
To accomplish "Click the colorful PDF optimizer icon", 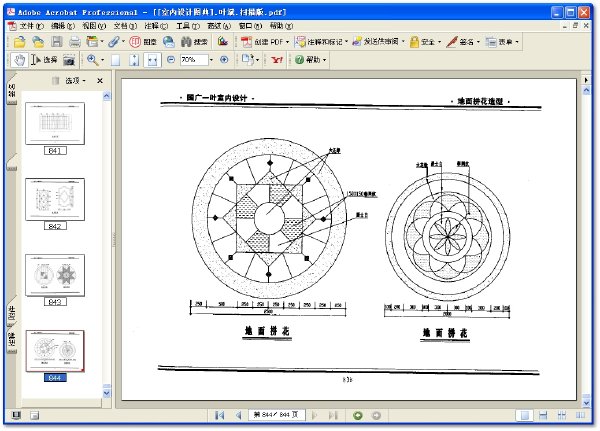I will (x=223, y=41).
